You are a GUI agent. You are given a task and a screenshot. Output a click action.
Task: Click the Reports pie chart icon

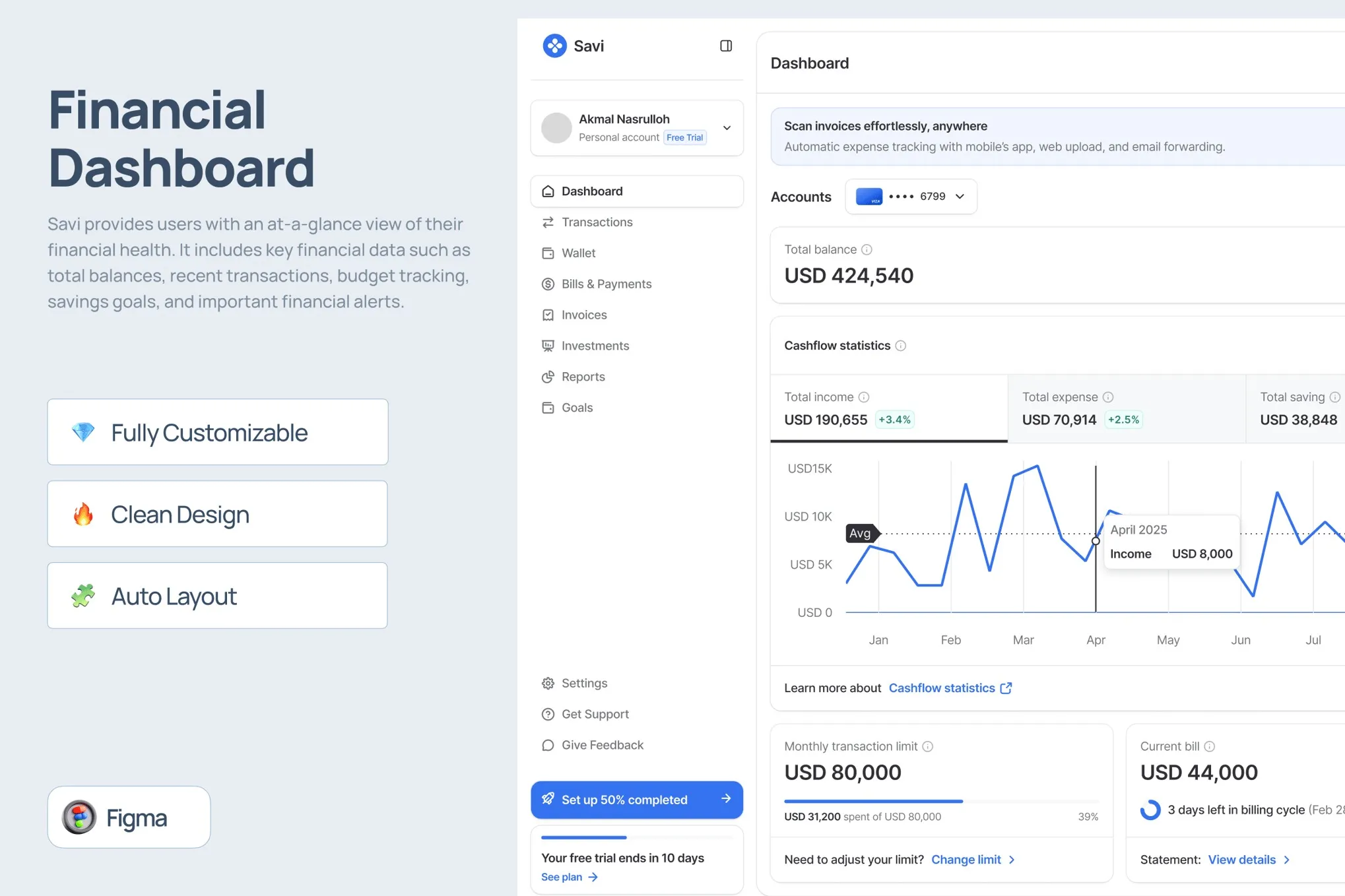548,377
